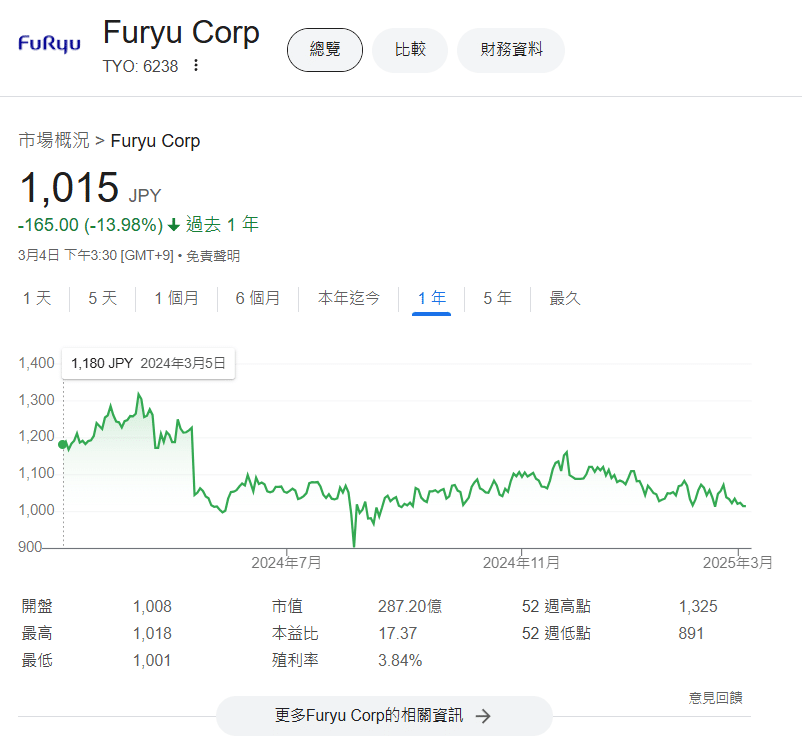Click the 52 週低點 label
The width and height of the screenshot is (802, 754).
[556, 633]
